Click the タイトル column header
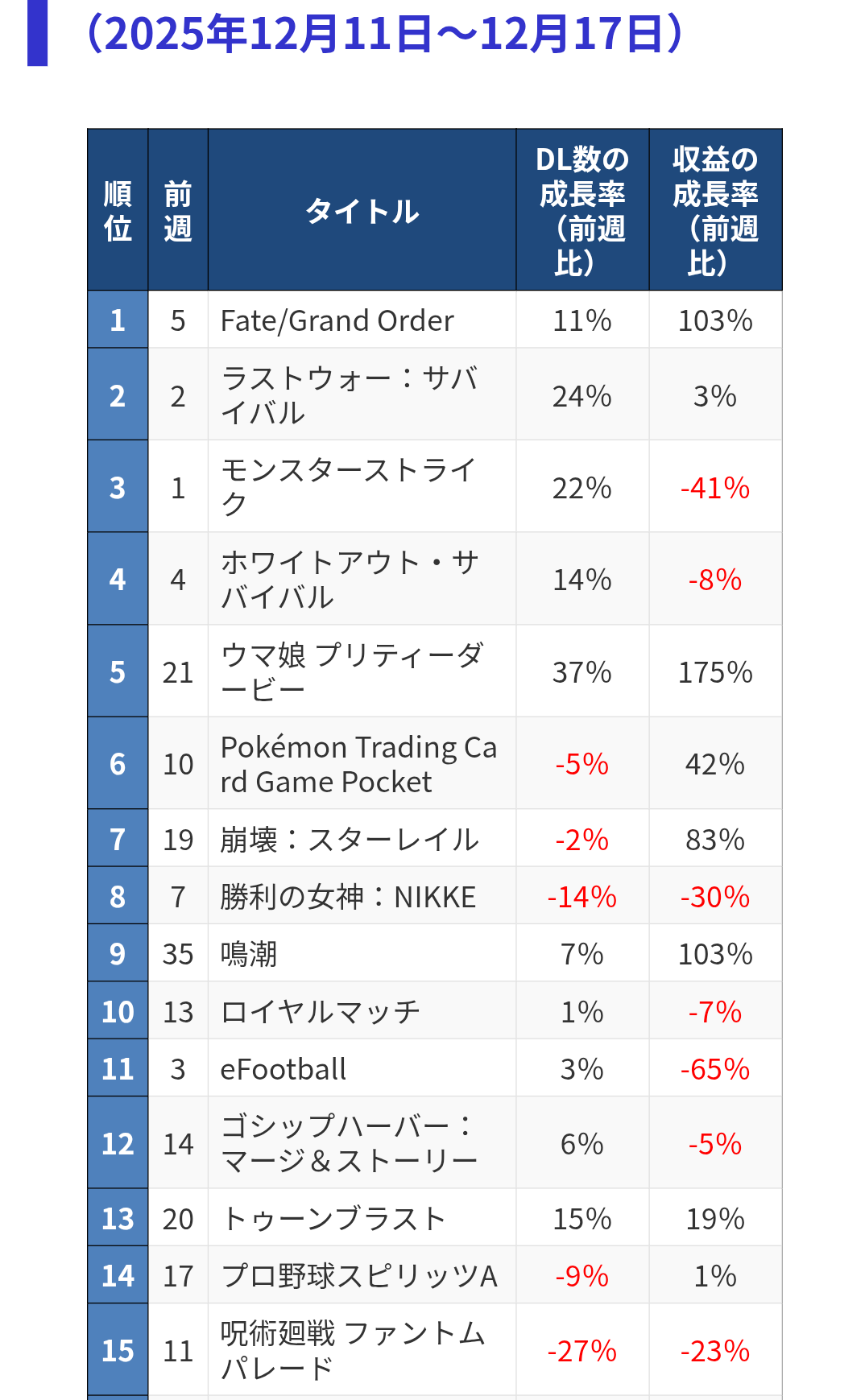 [x=362, y=211]
